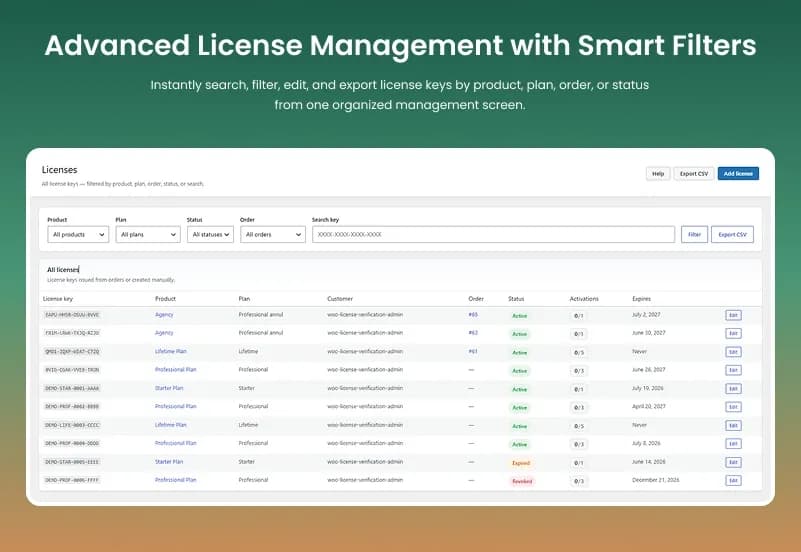Edit the license expiring June 26, 2027
Image resolution: width=801 pixels, height=552 pixels.
[733, 370]
